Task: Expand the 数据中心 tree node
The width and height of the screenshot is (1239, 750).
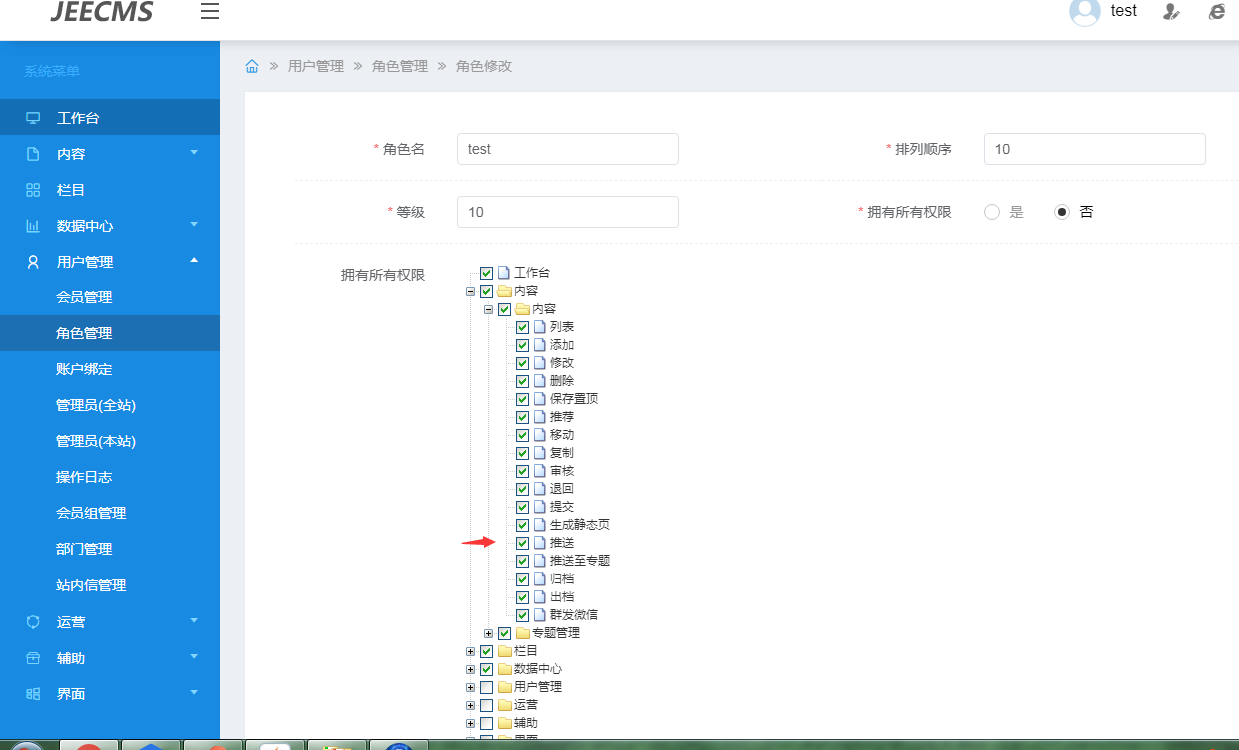Action: coord(470,669)
